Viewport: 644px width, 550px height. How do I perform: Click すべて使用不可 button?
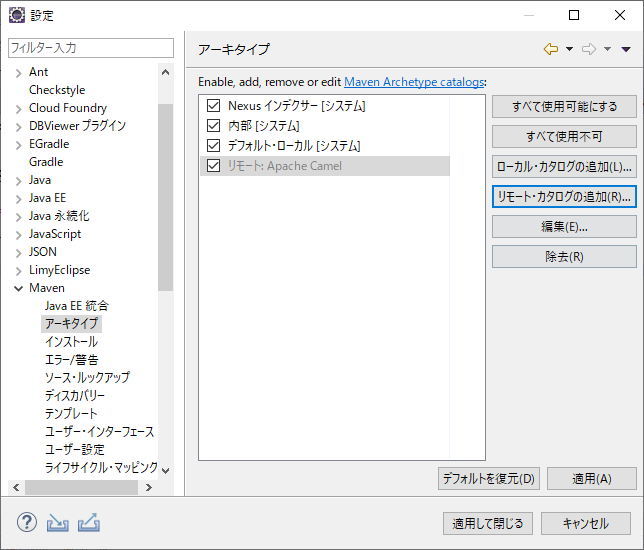click(x=564, y=136)
